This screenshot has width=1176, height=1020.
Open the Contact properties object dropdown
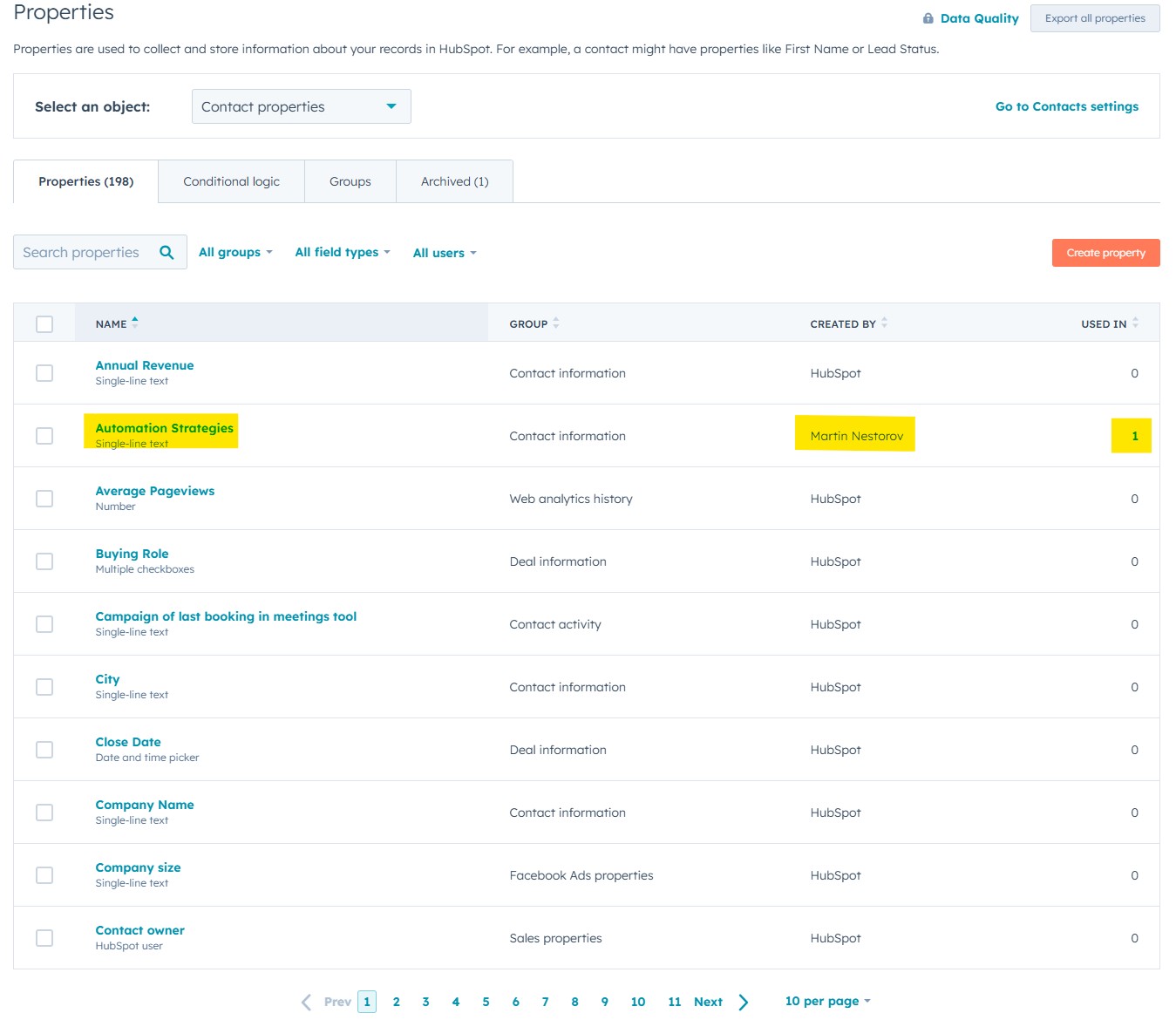pyautogui.click(x=301, y=106)
